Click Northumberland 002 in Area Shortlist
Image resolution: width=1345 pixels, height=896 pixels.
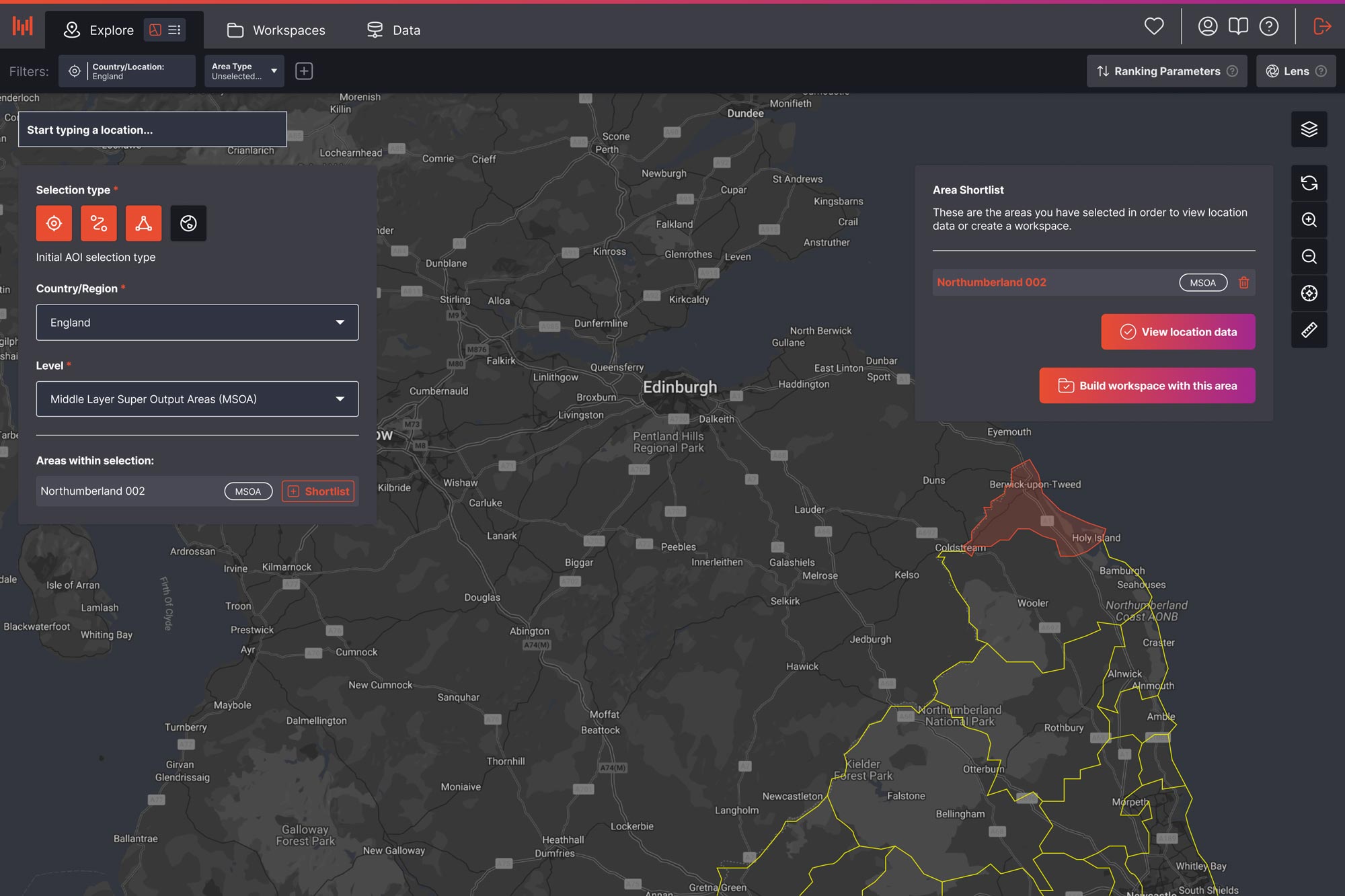[991, 282]
